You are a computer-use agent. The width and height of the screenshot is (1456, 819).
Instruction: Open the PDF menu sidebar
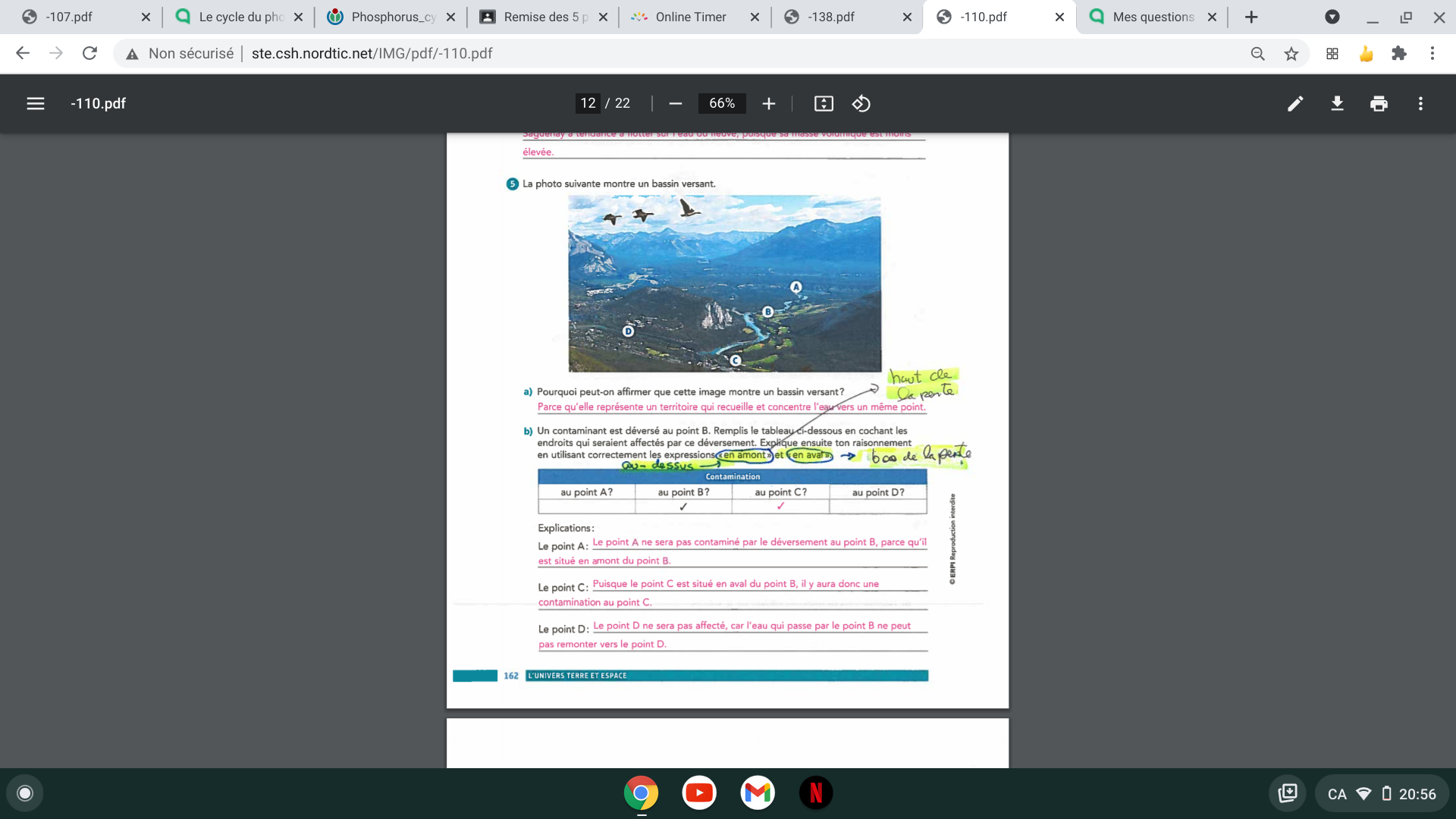pyautogui.click(x=36, y=104)
